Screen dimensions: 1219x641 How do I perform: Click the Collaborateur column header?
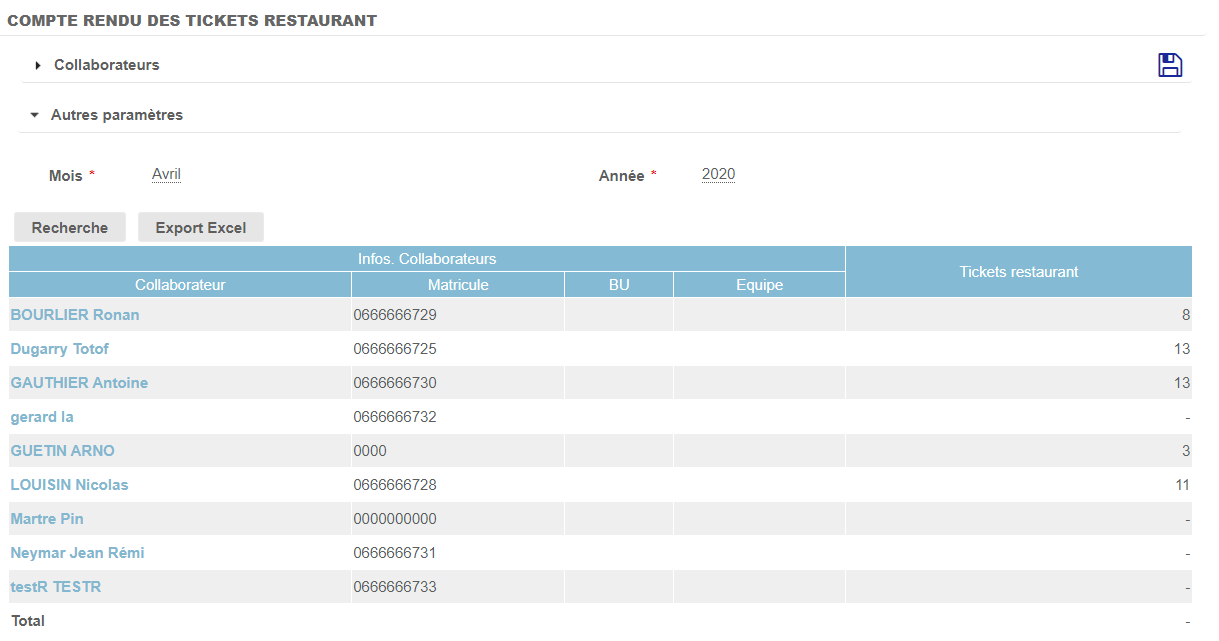point(180,285)
